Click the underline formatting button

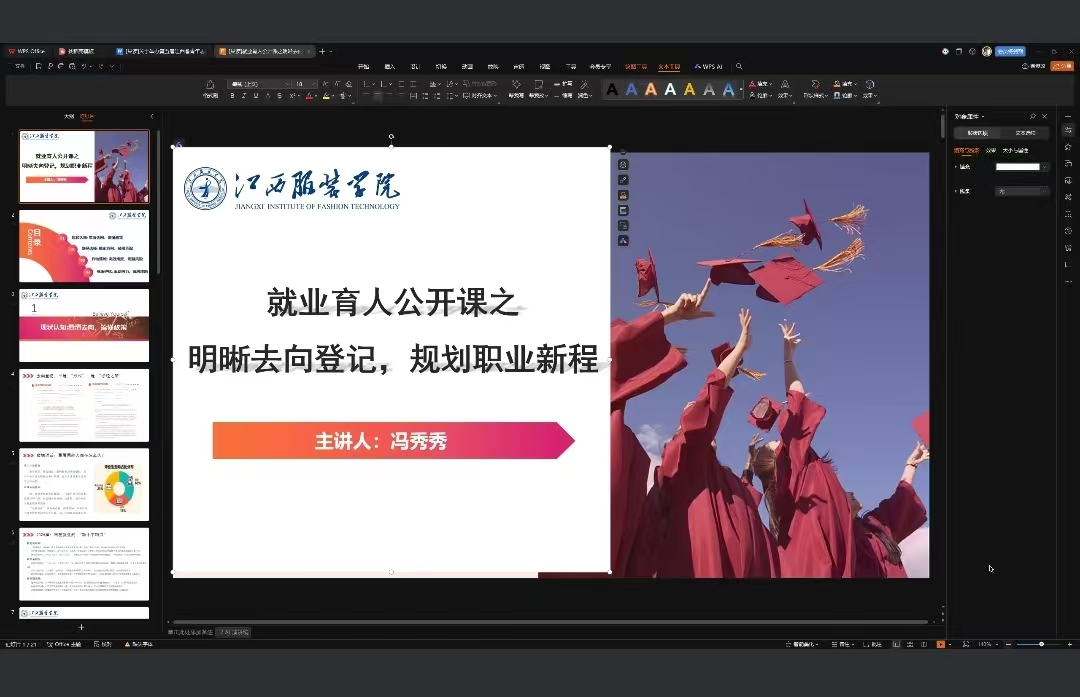(x=256, y=96)
